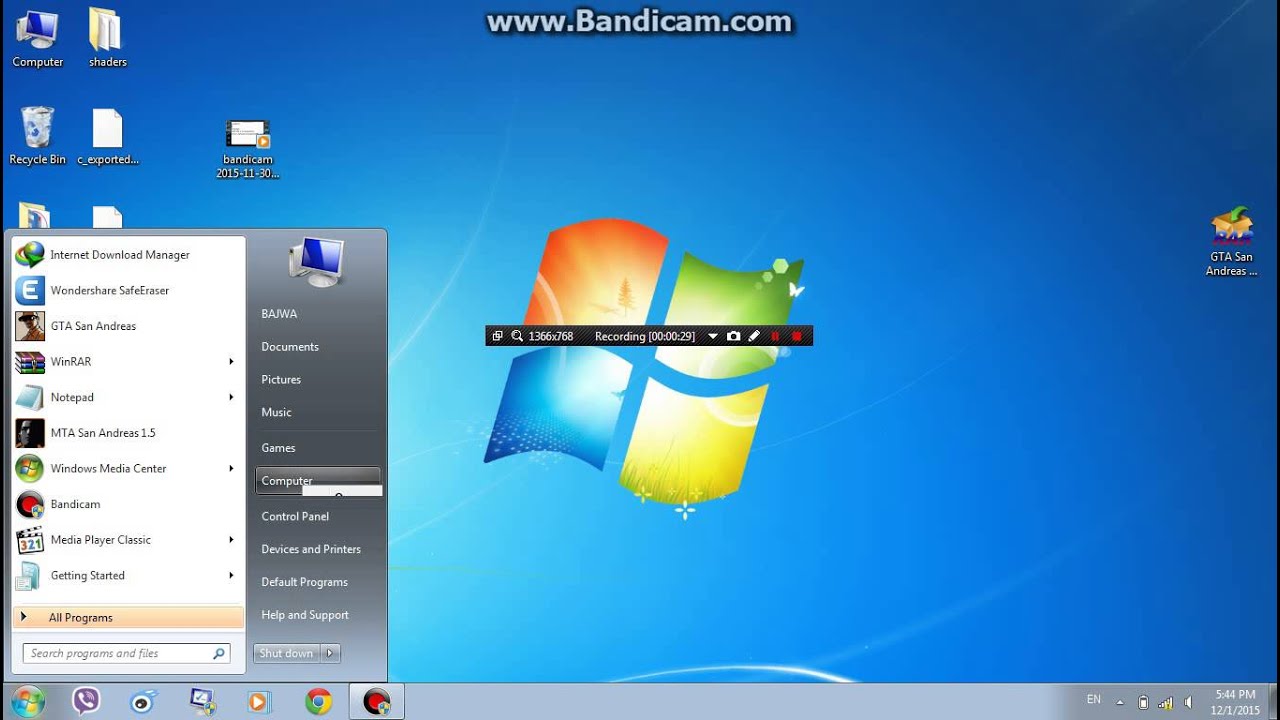Expand the WinRAR jump list arrow
The width and height of the screenshot is (1280, 720).
pos(231,362)
